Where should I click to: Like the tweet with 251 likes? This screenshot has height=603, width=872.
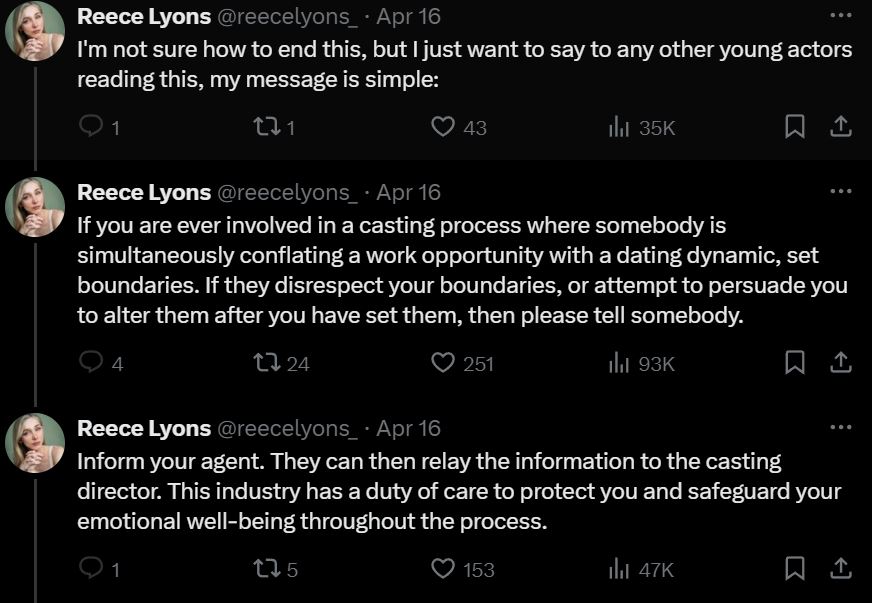(443, 363)
